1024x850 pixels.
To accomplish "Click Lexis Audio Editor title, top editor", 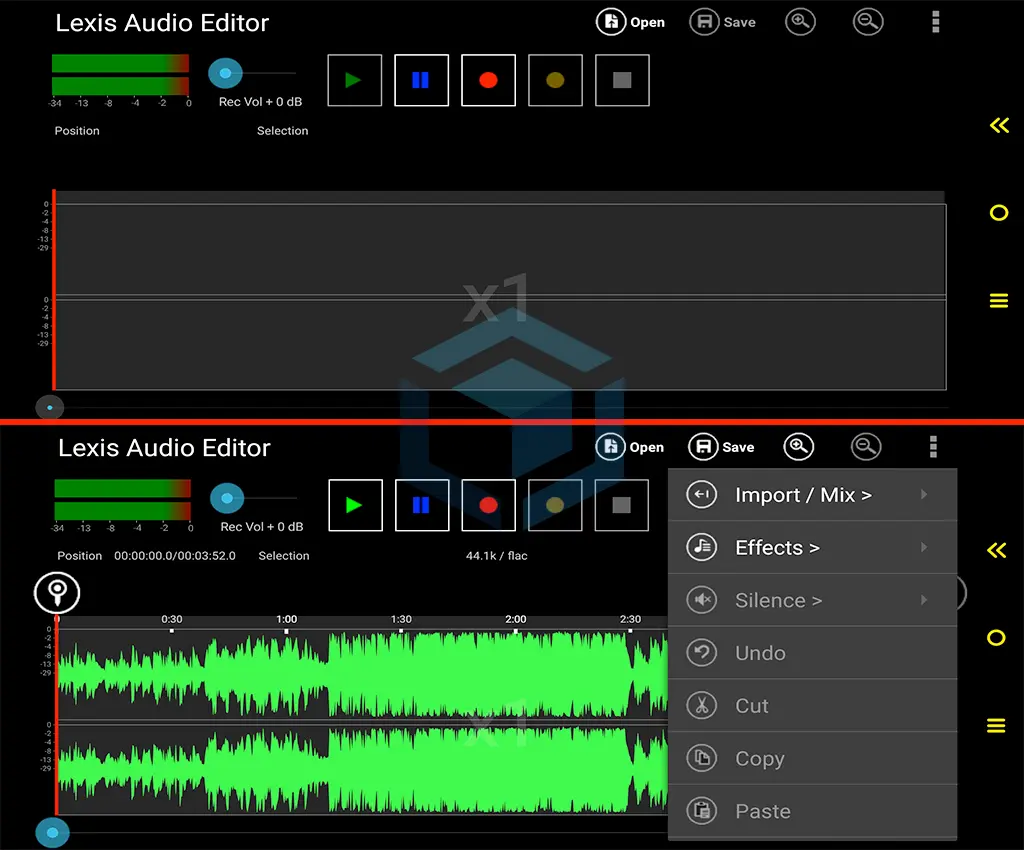I will coord(162,23).
